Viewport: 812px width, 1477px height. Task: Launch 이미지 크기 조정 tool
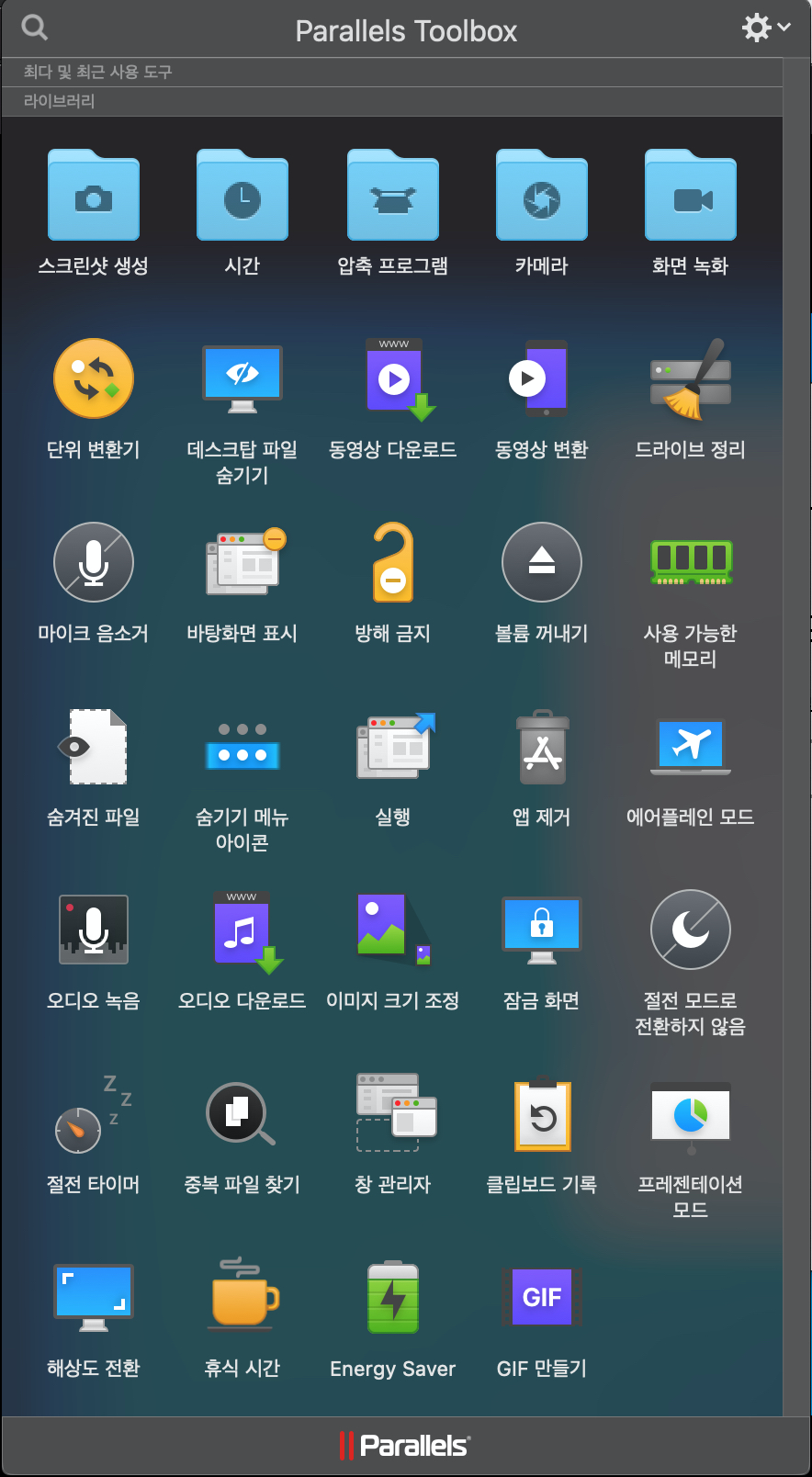click(395, 930)
